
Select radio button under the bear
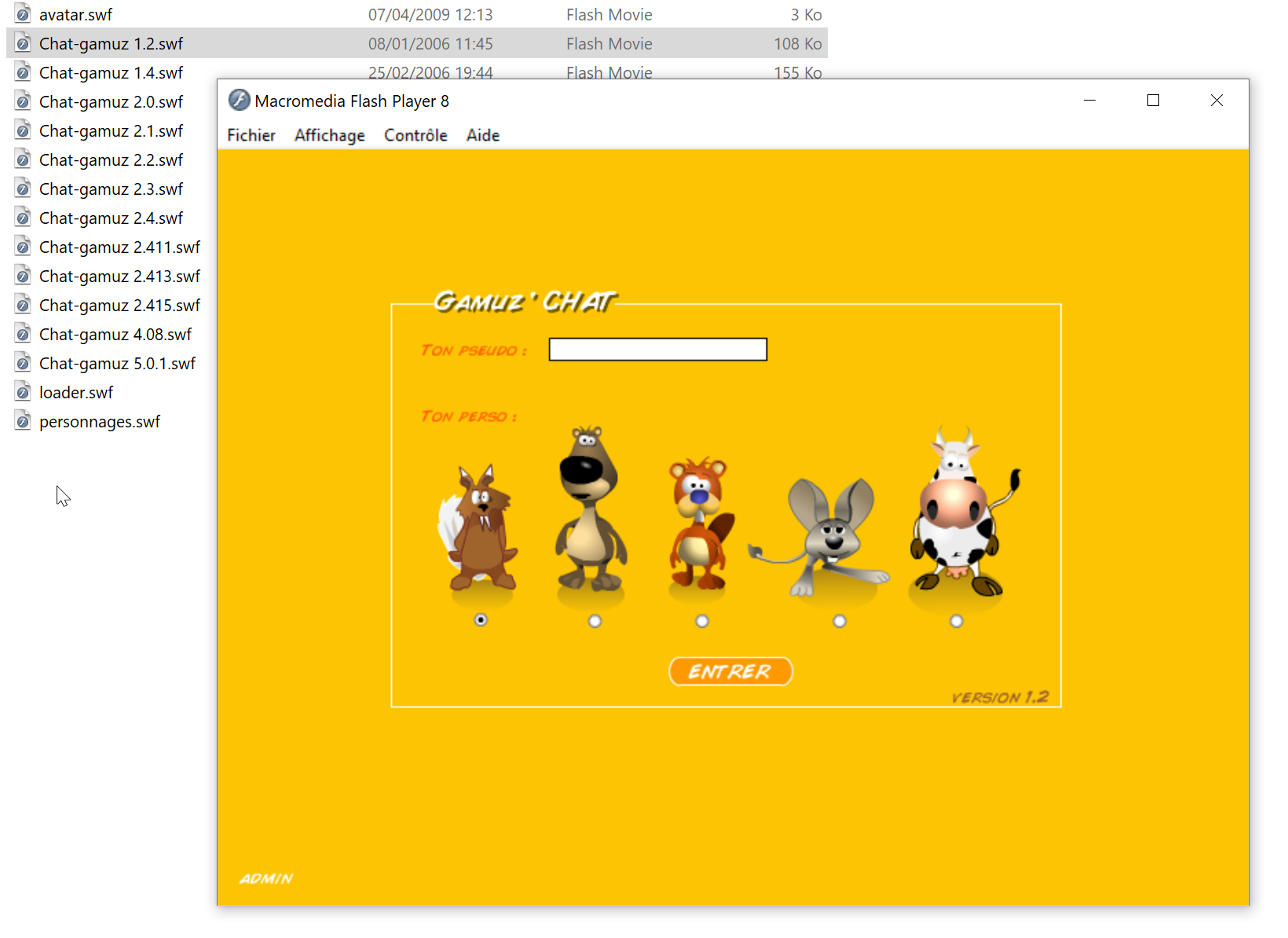pyautogui.click(x=595, y=621)
